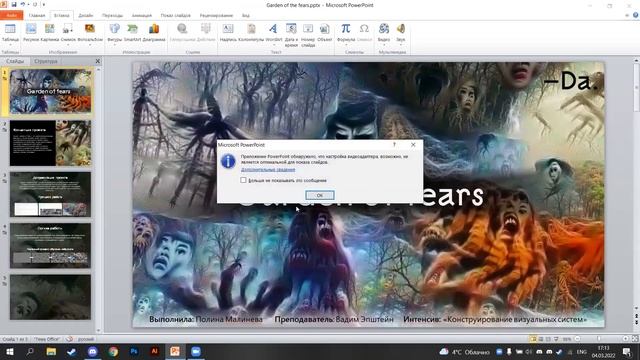640x360 pixels.
Task: Switch to Slide Sorter view
Action: point(541,339)
